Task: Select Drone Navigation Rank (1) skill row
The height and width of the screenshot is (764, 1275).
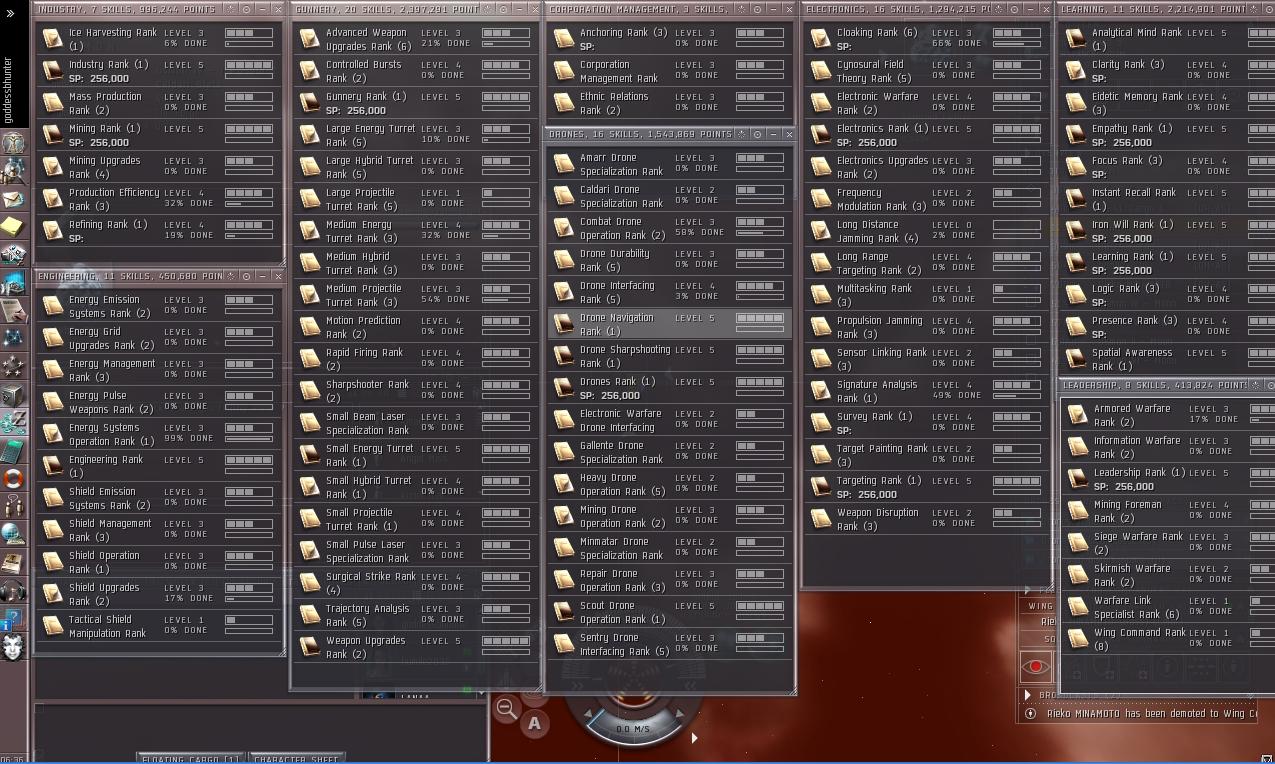Action: pos(670,324)
